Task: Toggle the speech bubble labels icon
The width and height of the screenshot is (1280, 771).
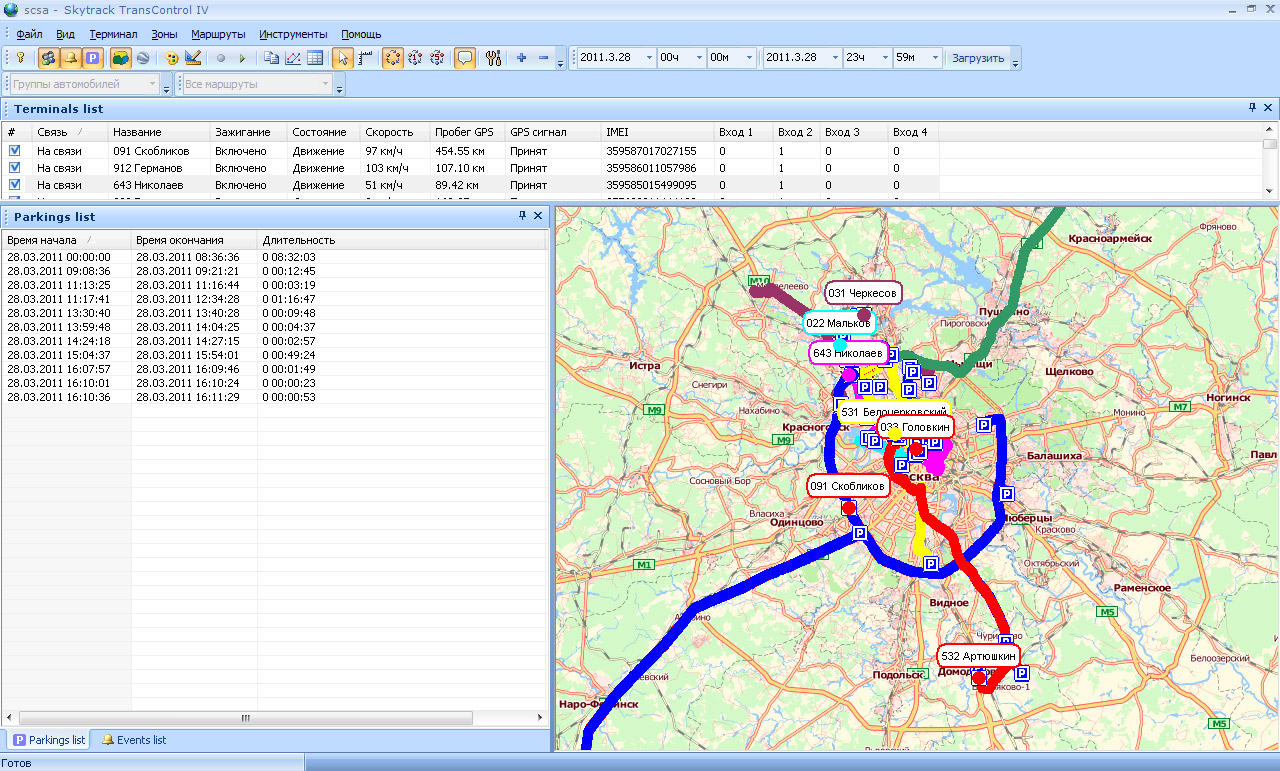Action: point(465,58)
